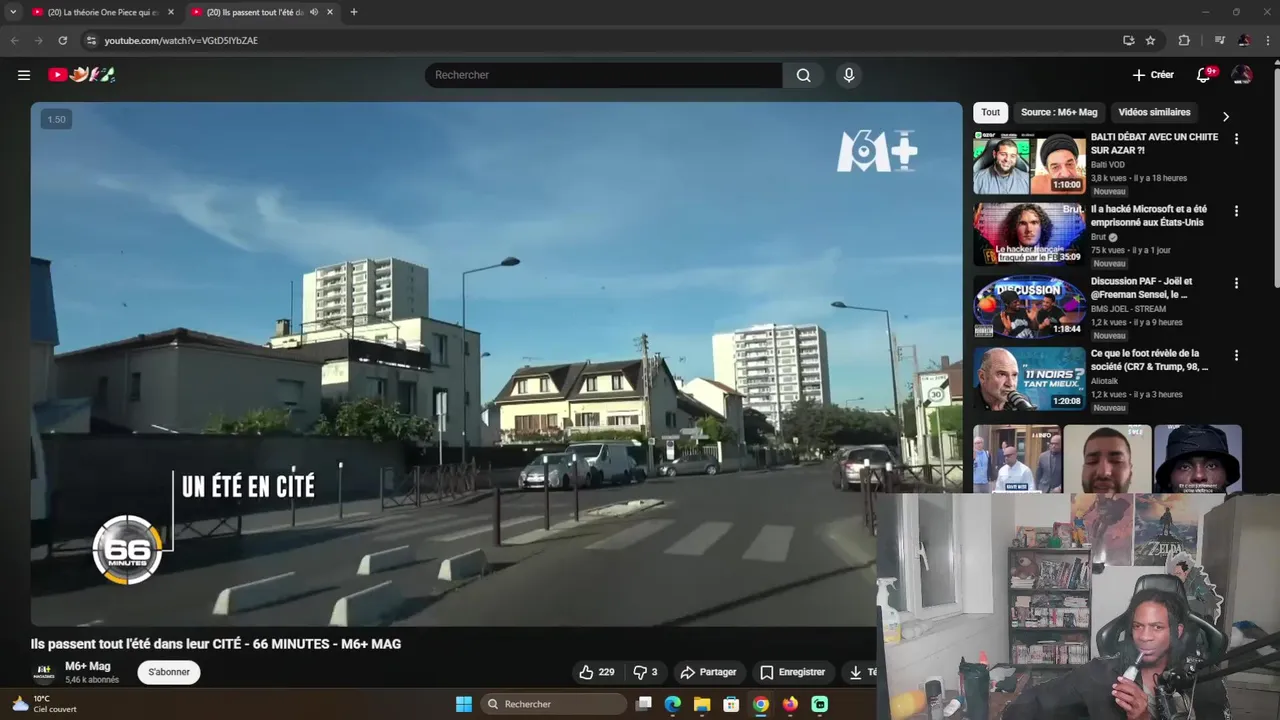Open Firefox from the taskbar

[790, 704]
